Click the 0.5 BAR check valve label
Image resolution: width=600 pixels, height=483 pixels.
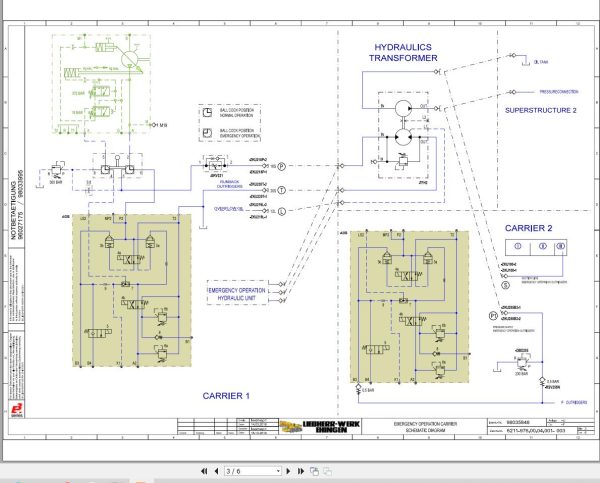tap(368, 390)
